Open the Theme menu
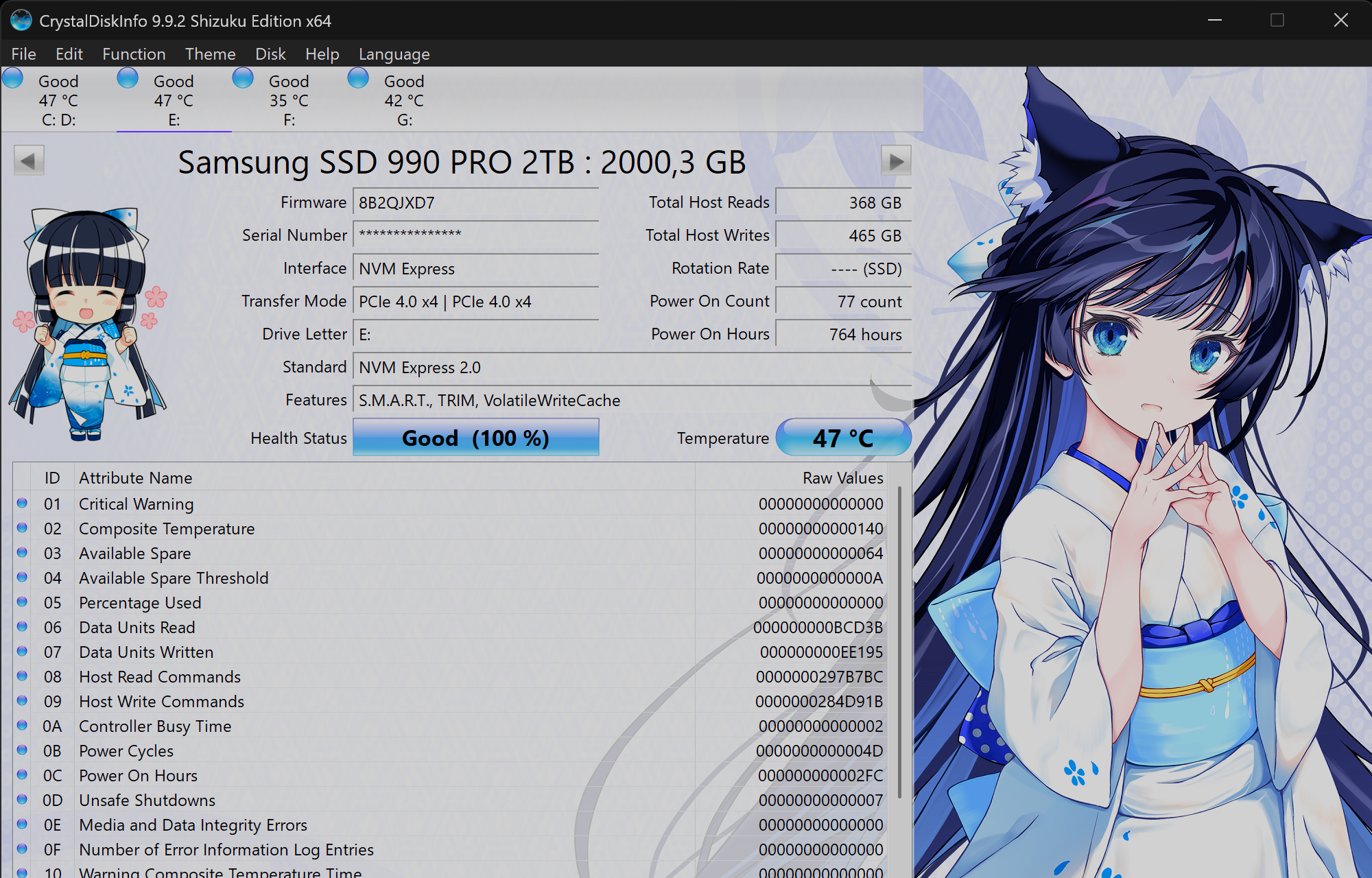The height and width of the screenshot is (878, 1372). click(211, 54)
